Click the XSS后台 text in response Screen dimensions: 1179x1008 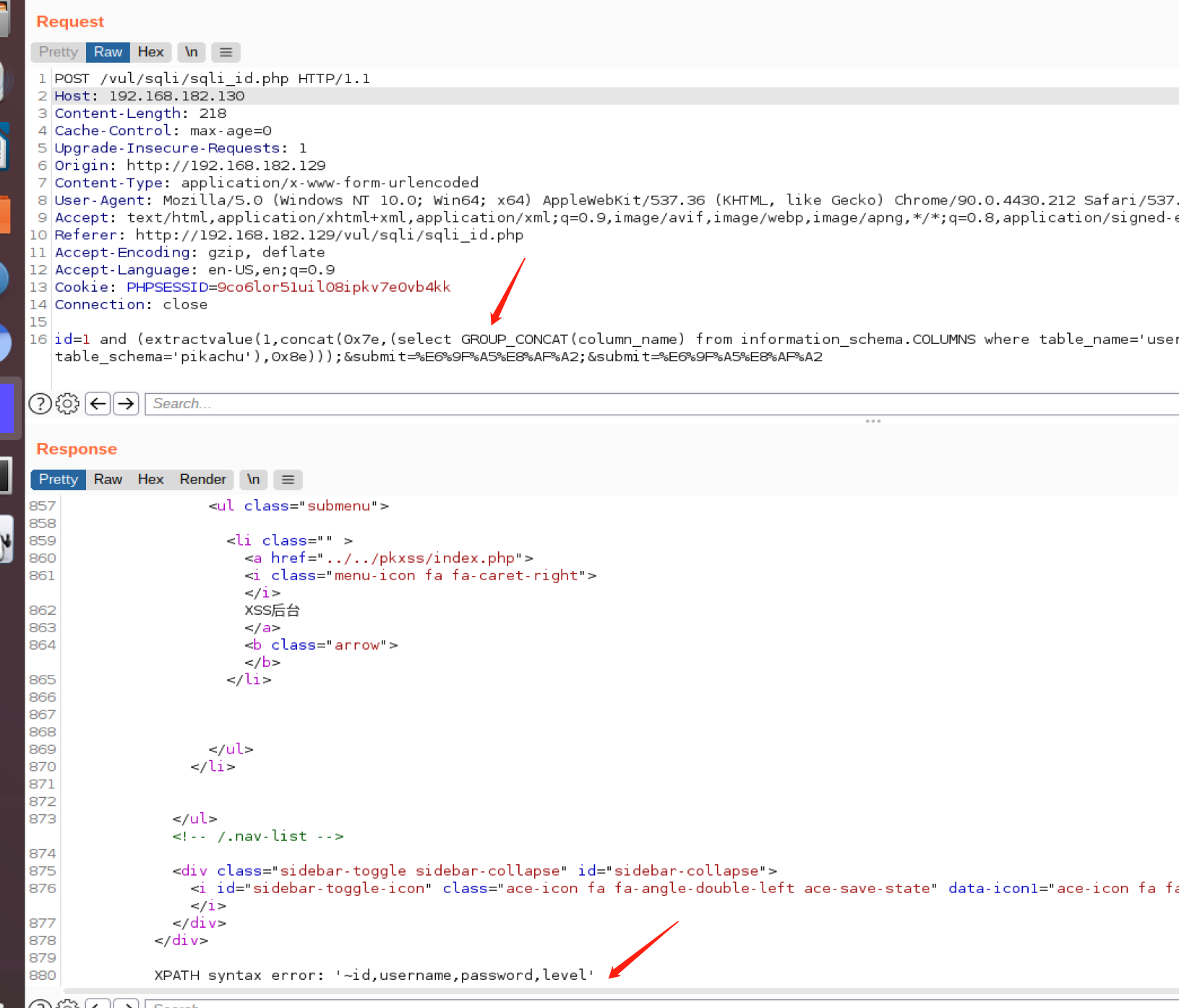272,610
